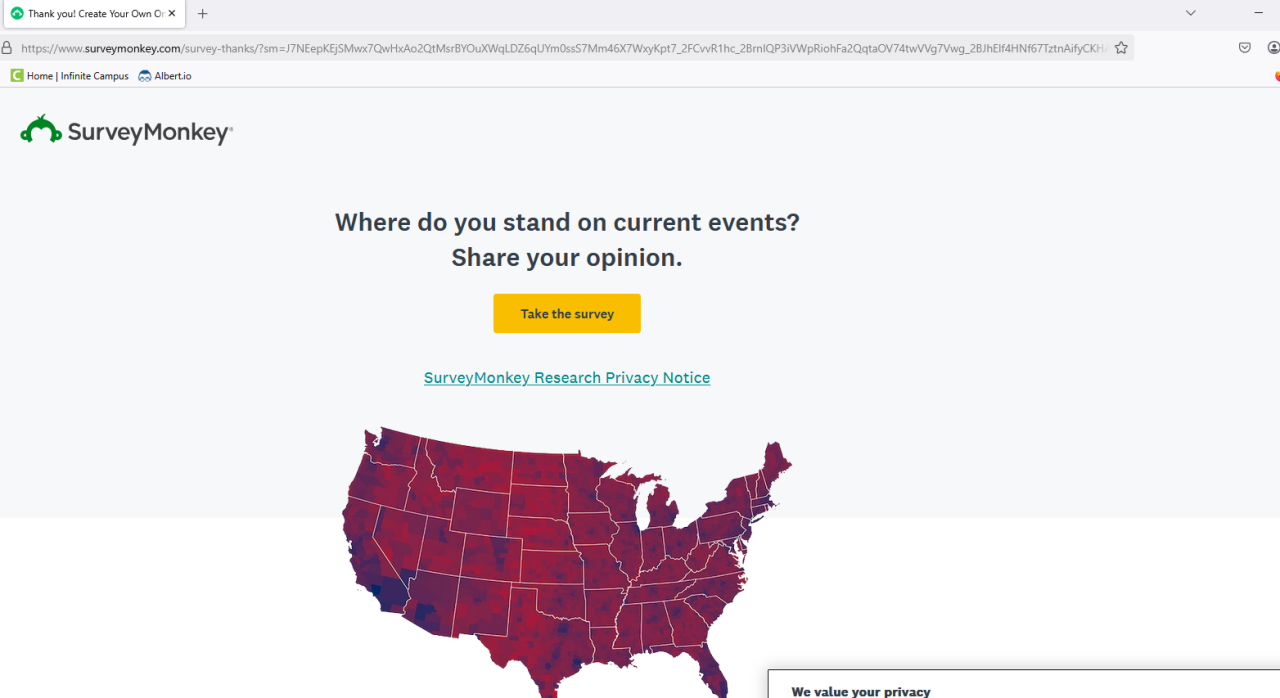The height and width of the screenshot is (698, 1280).
Task: Click the Infinite Campus bookmark favicon
Action: (x=17, y=76)
